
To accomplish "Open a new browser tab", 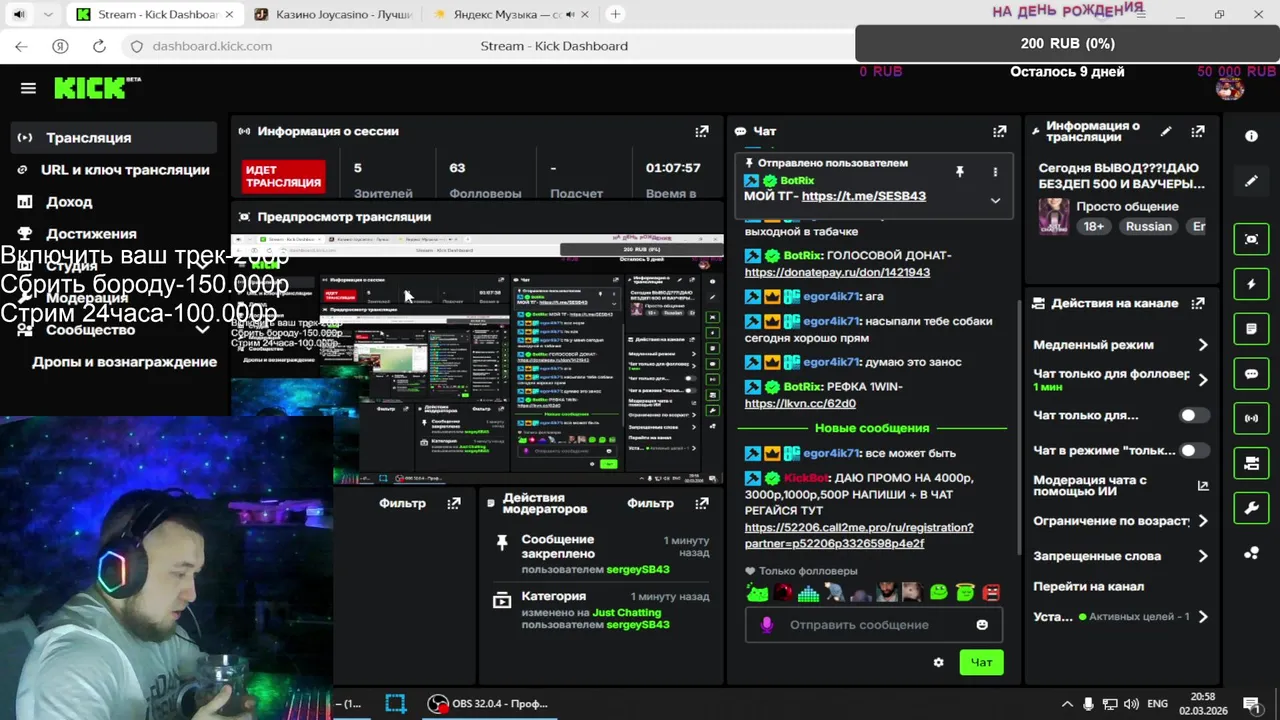I will click(x=615, y=14).
